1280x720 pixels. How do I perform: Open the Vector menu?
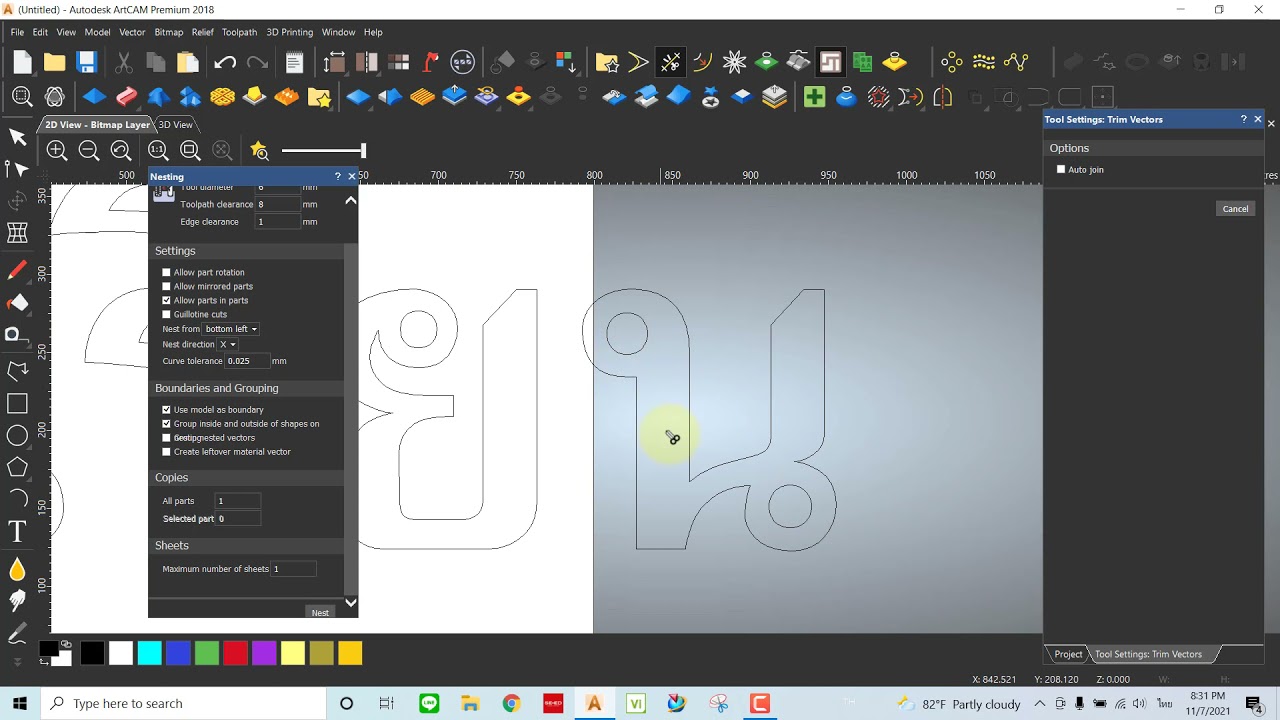point(132,32)
